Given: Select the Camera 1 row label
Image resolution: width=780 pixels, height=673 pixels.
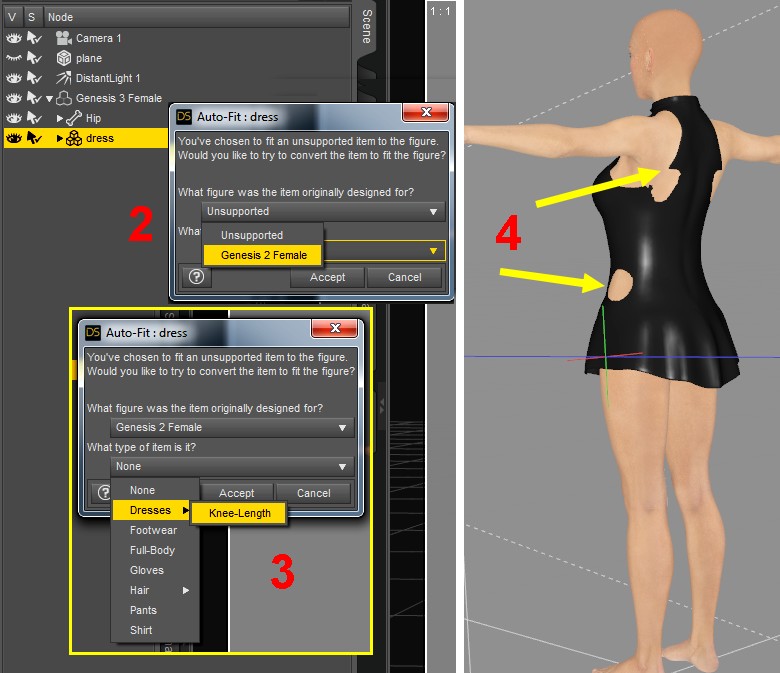Looking at the screenshot, I should [x=98, y=38].
